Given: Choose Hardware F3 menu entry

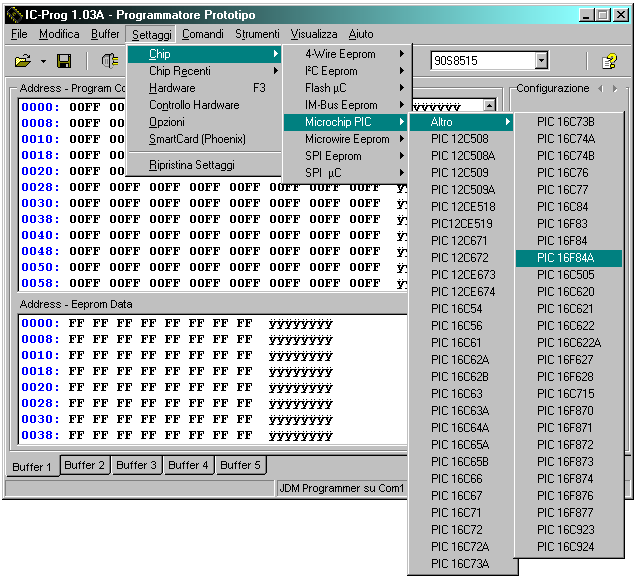Looking at the screenshot, I should (x=204, y=88).
